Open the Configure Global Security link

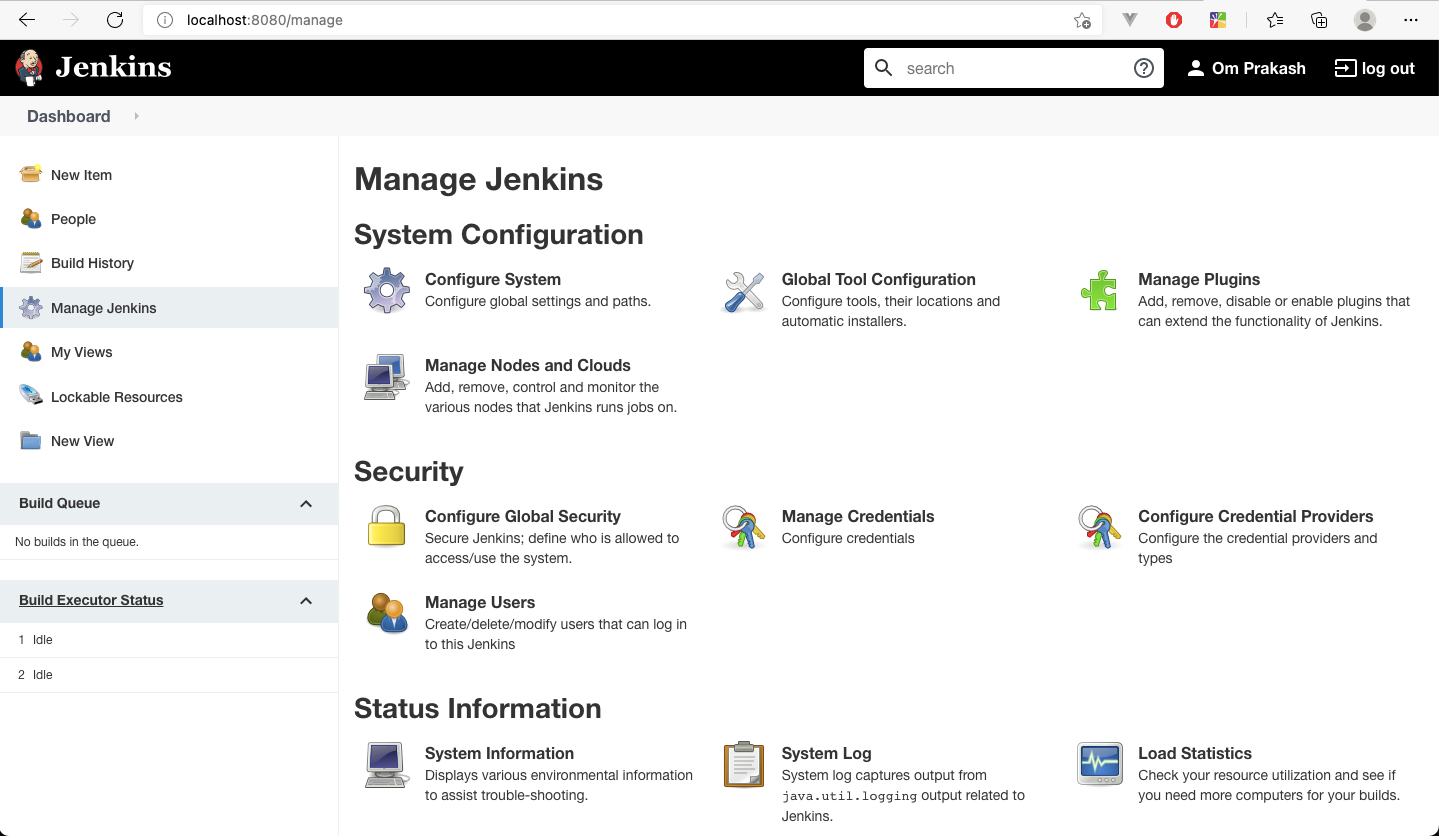tap(523, 516)
